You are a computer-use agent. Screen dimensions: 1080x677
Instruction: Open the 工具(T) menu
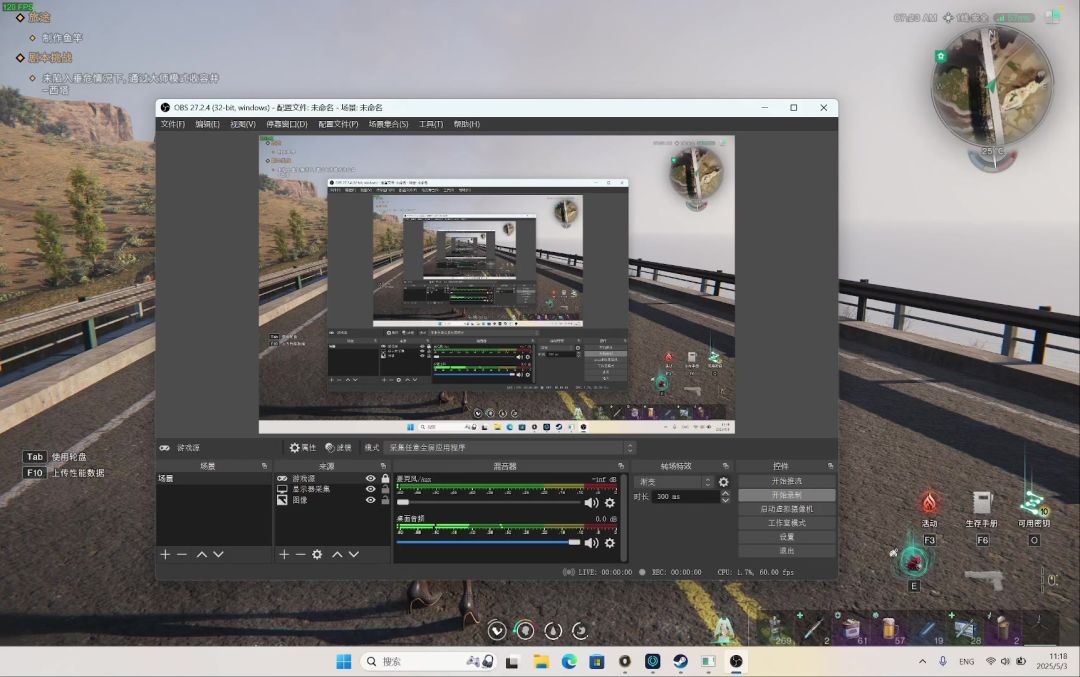[x=431, y=125]
